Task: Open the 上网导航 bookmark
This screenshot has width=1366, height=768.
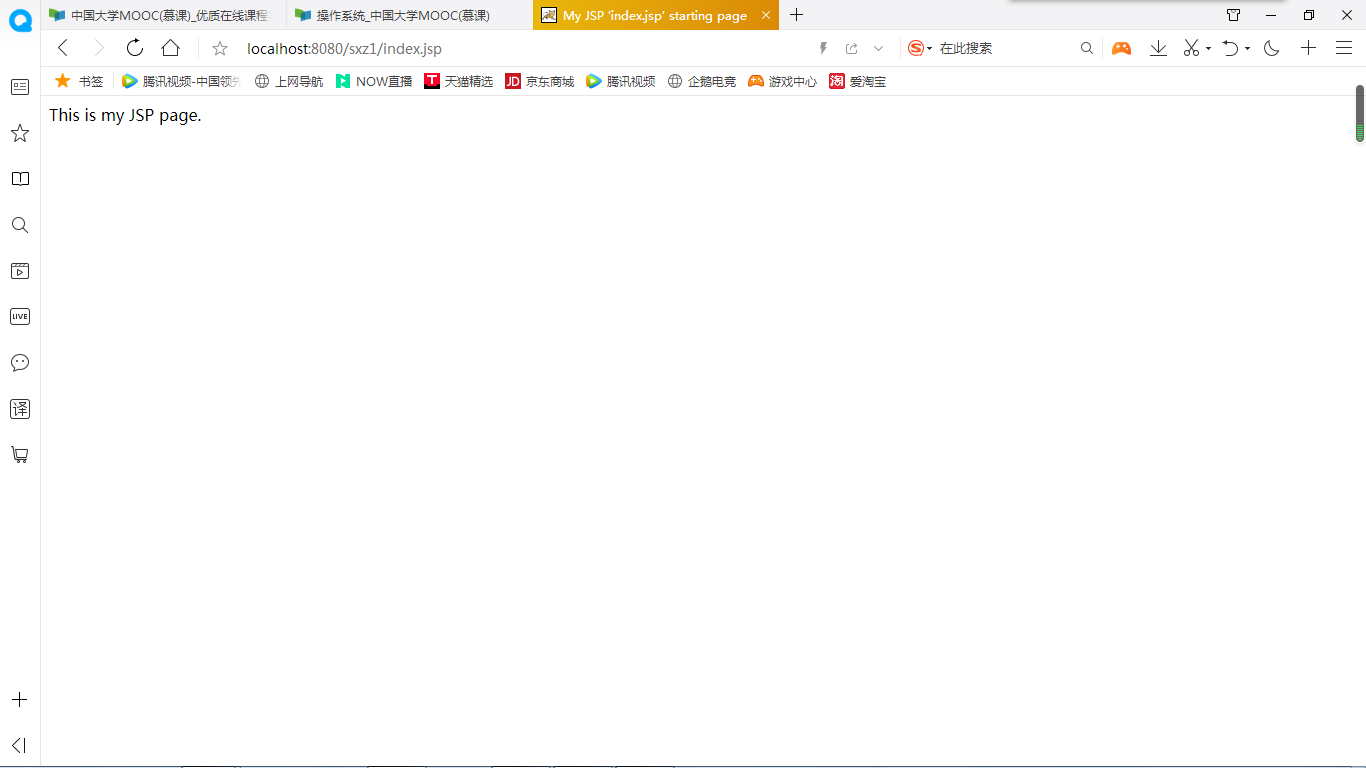Action: pyautogui.click(x=289, y=81)
